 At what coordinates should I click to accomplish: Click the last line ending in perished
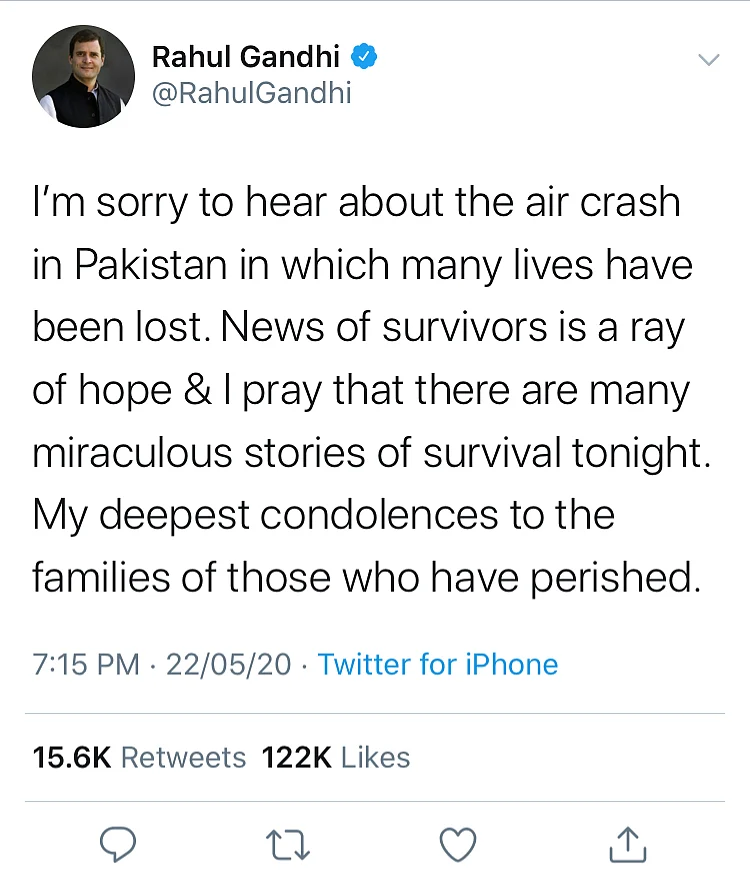coord(367,578)
